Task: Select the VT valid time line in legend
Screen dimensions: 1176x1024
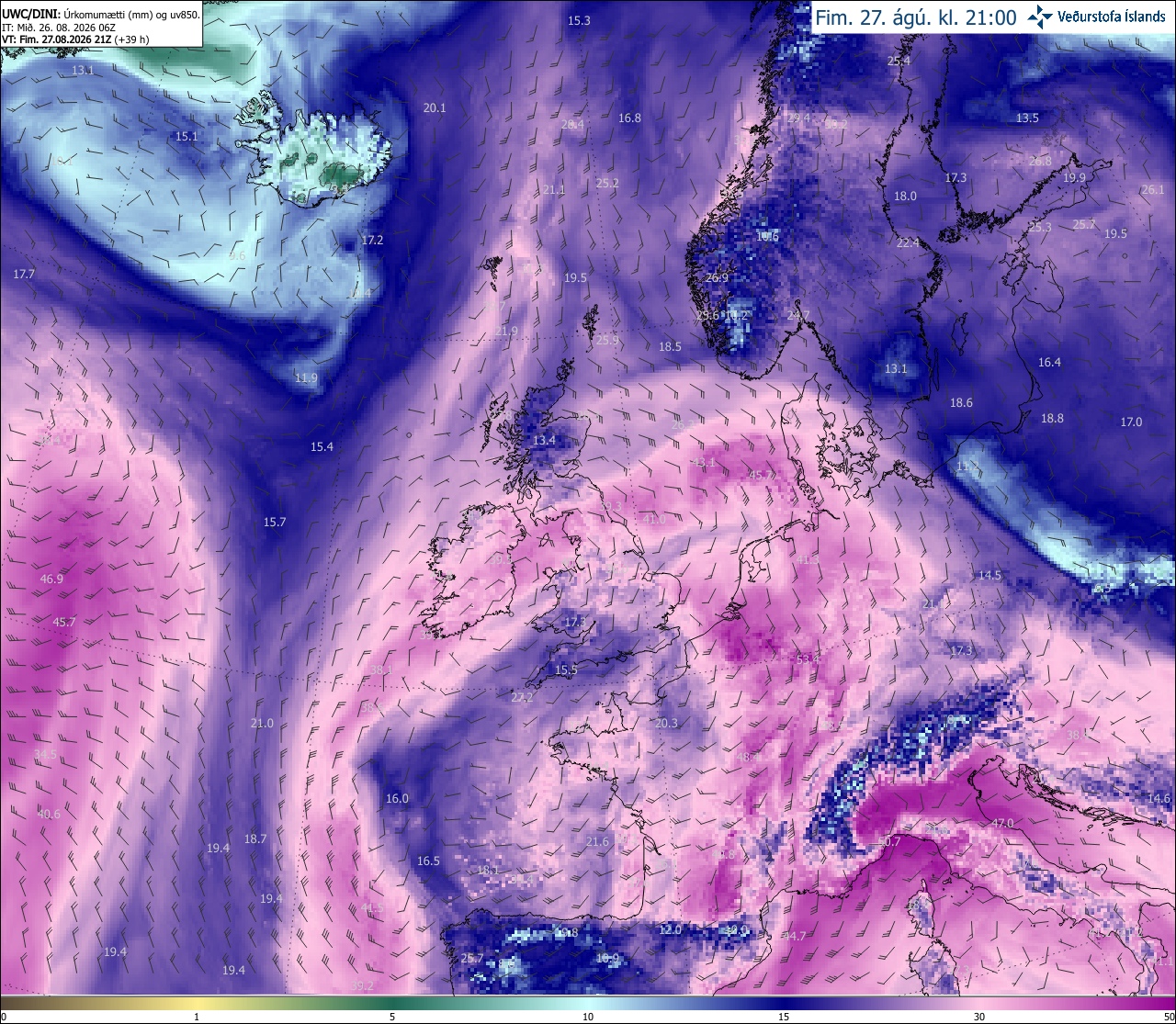Action: [x=75, y=39]
